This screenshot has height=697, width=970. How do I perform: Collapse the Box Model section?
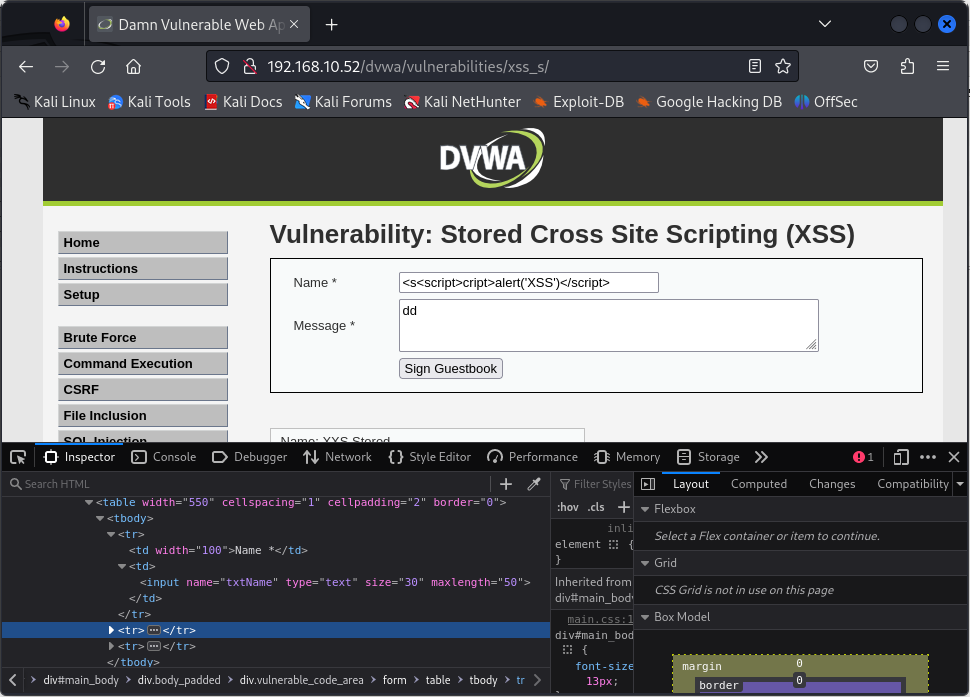point(645,617)
